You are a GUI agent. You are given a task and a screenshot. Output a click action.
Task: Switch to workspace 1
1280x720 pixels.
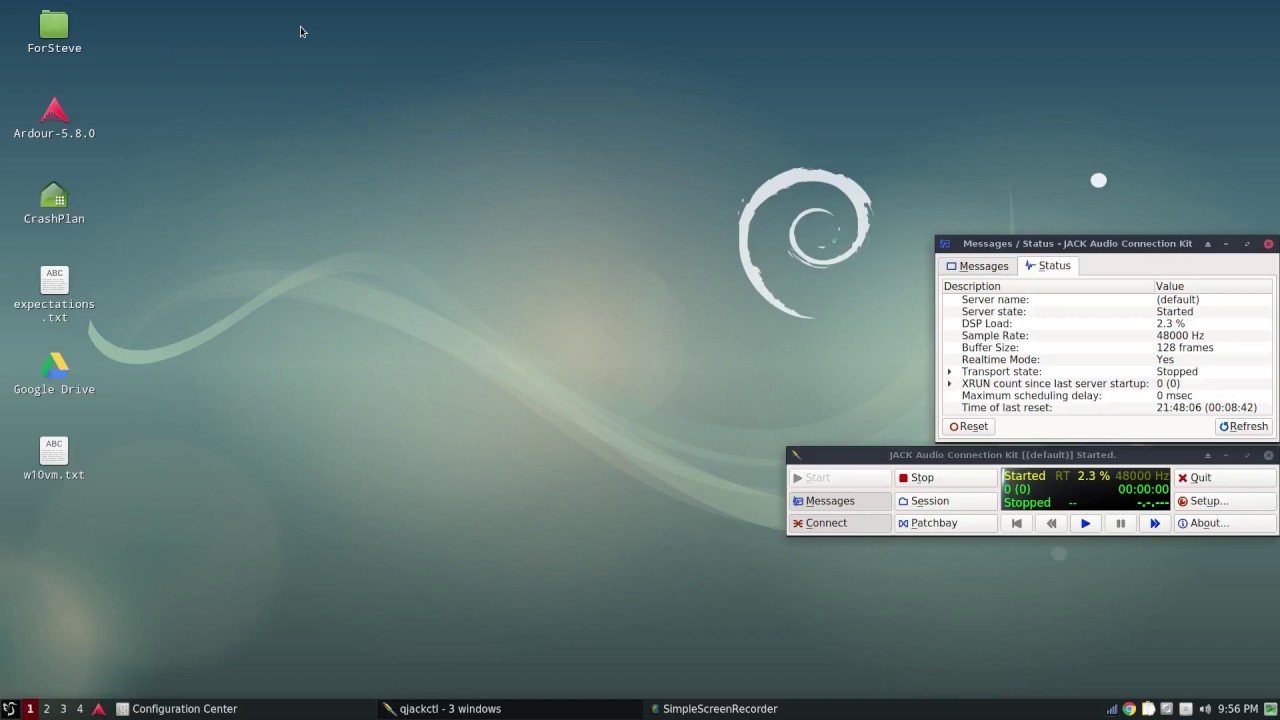[x=30, y=709]
